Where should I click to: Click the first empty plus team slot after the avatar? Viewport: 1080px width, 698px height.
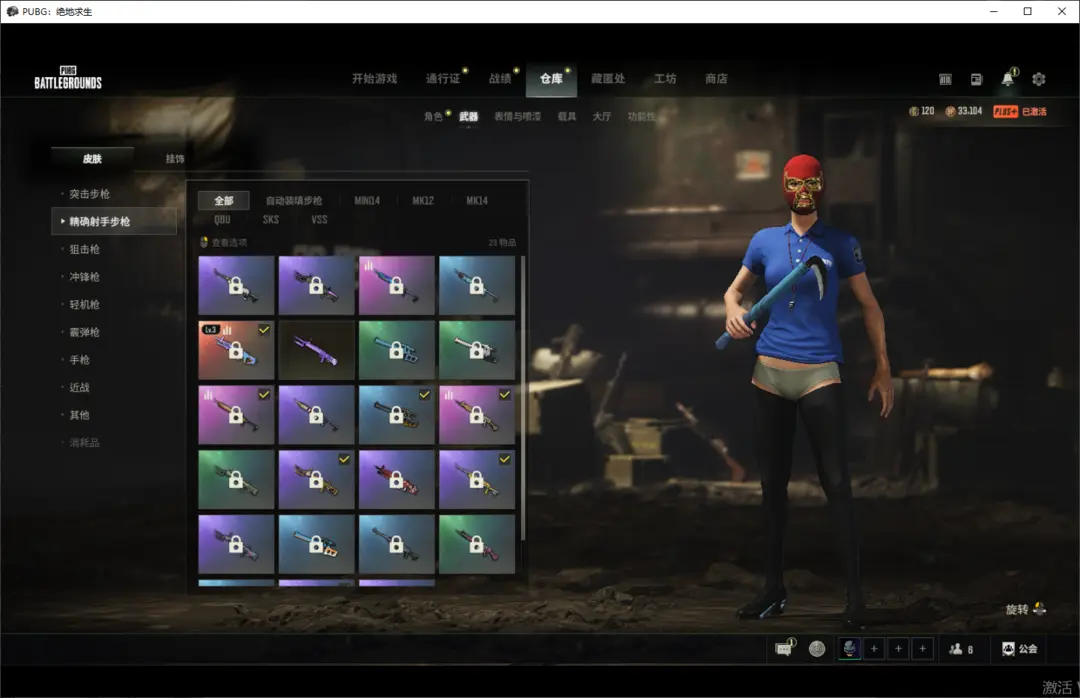pos(874,648)
